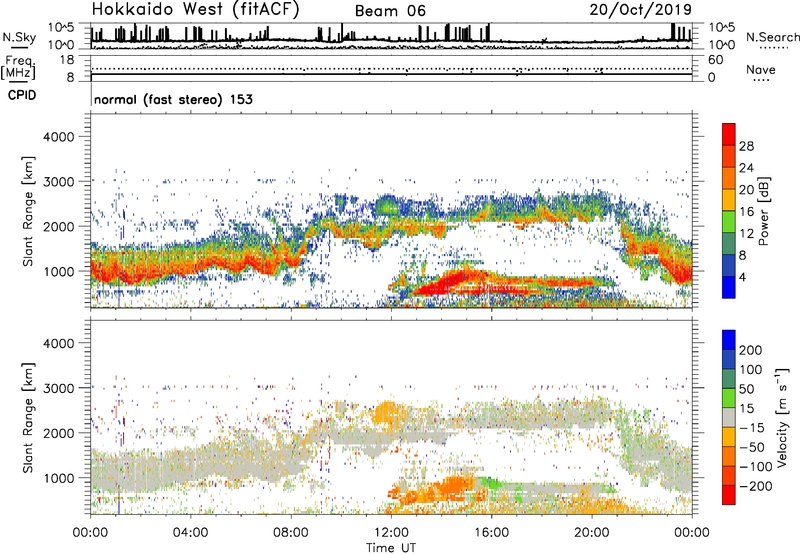Click the '08:00' time axis tick label
This screenshot has width=800, height=554.
[291, 533]
